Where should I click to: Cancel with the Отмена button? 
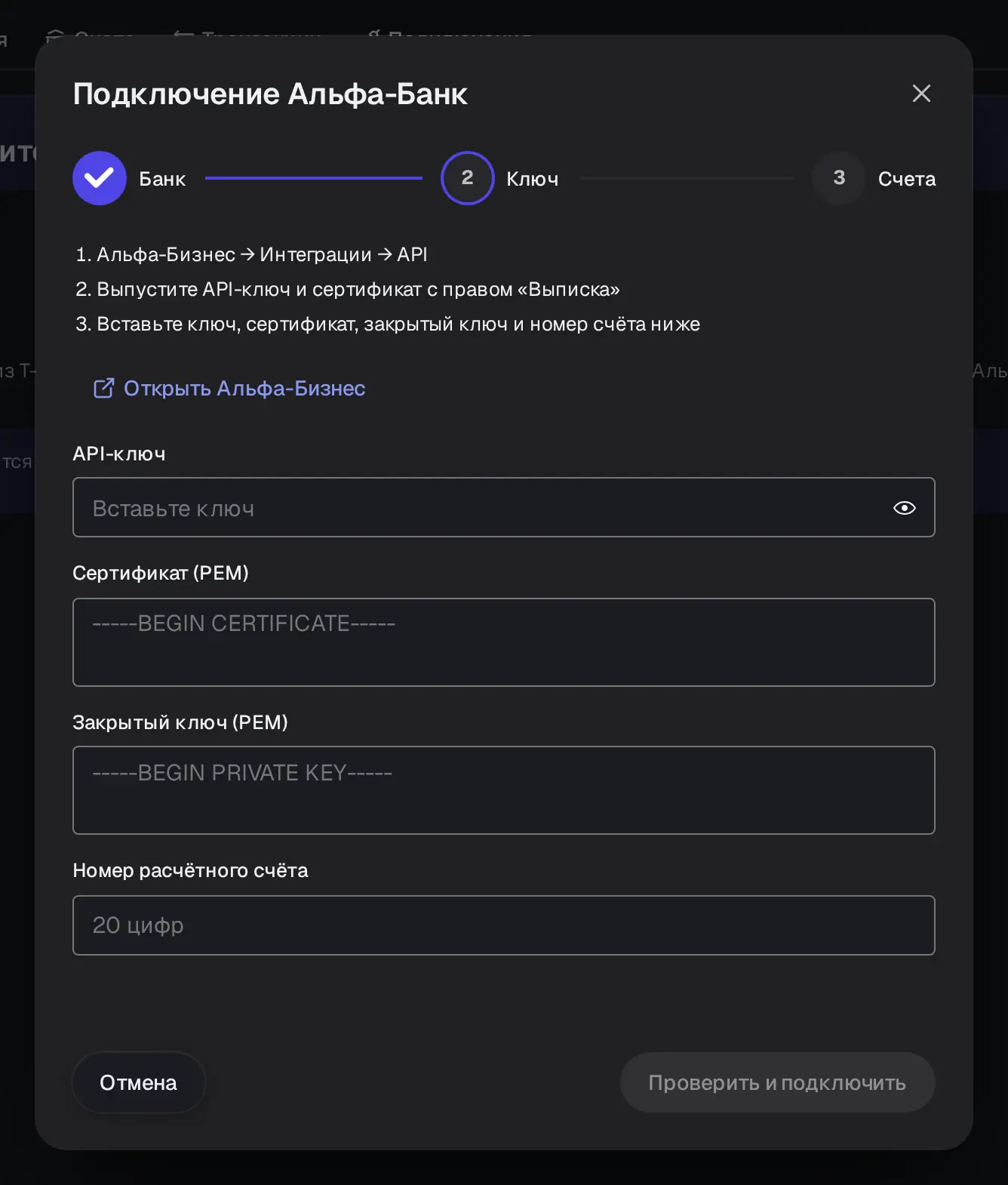pos(139,1082)
